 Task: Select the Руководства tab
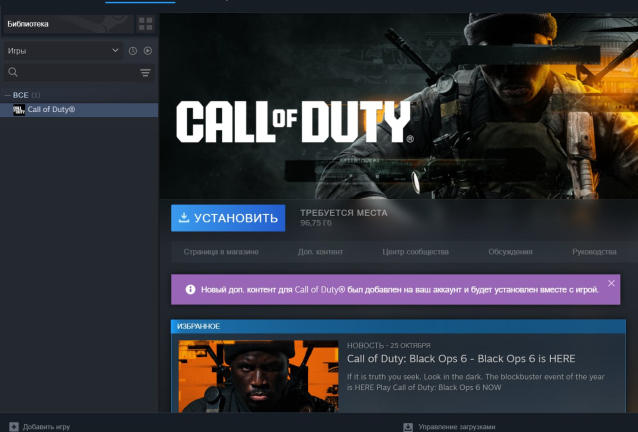(594, 252)
